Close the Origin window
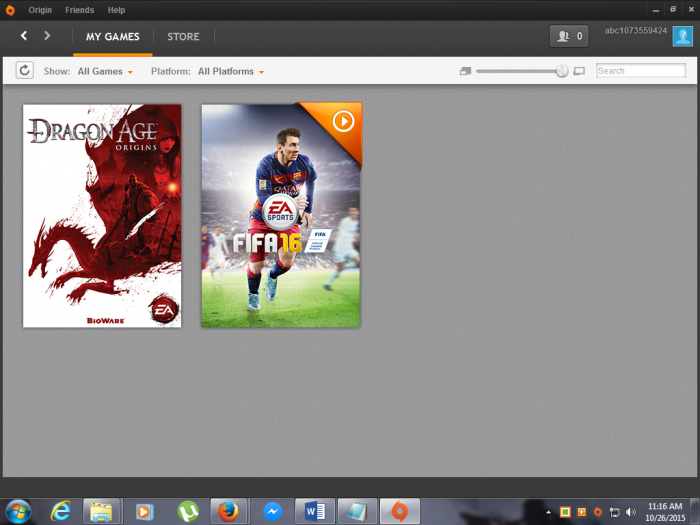Image resolution: width=700 pixels, height=525 pixels. tap(691, 9)
